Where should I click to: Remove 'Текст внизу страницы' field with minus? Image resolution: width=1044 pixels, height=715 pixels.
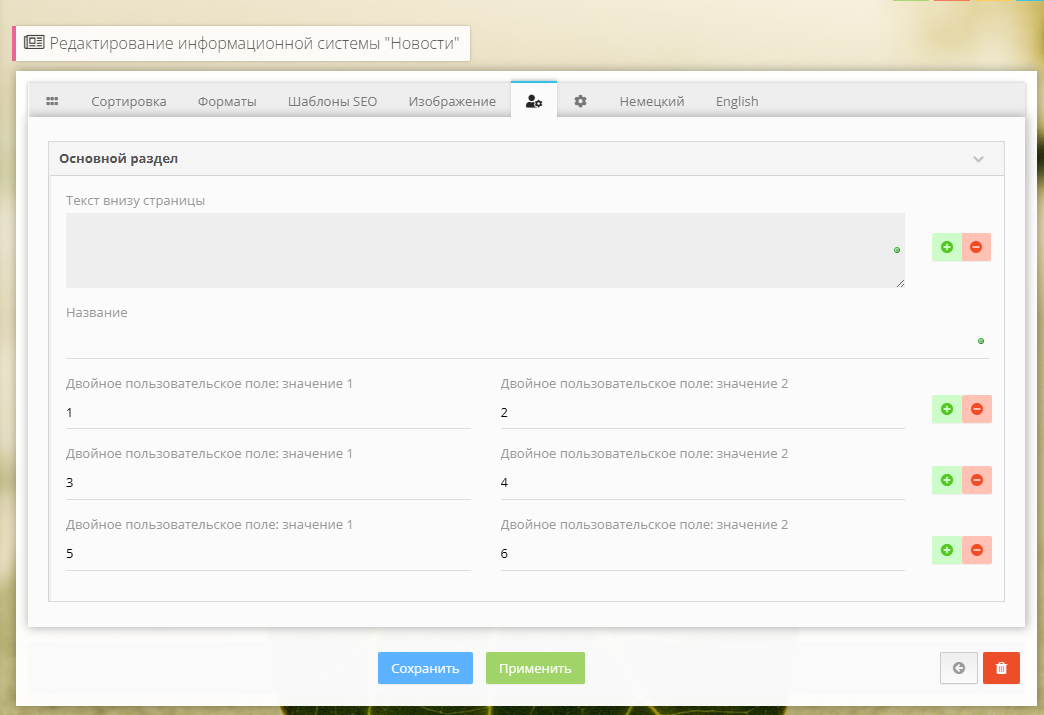976,247
